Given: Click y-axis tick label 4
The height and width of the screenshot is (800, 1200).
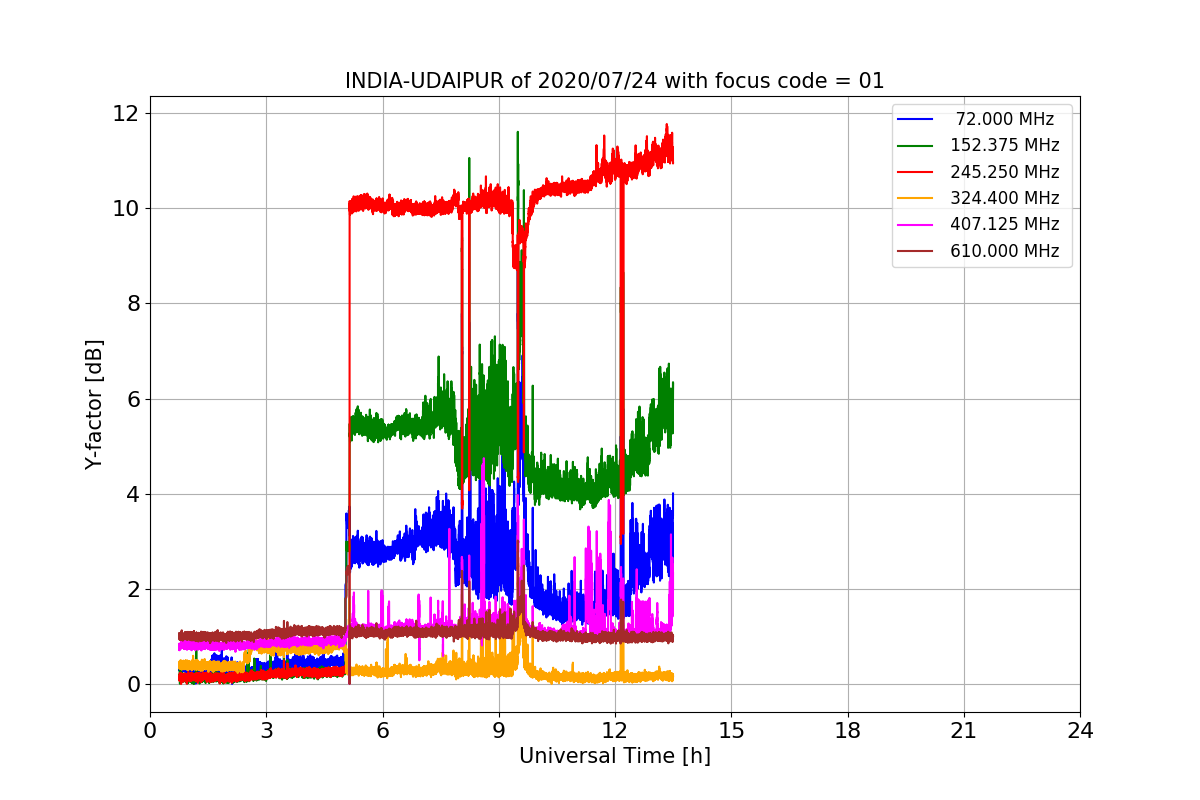Looking at the screenshot, I should click(x=132, y=494).
